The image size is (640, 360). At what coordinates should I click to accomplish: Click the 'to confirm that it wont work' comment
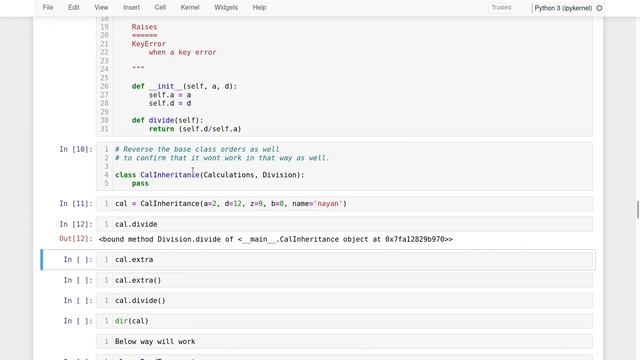222,158
